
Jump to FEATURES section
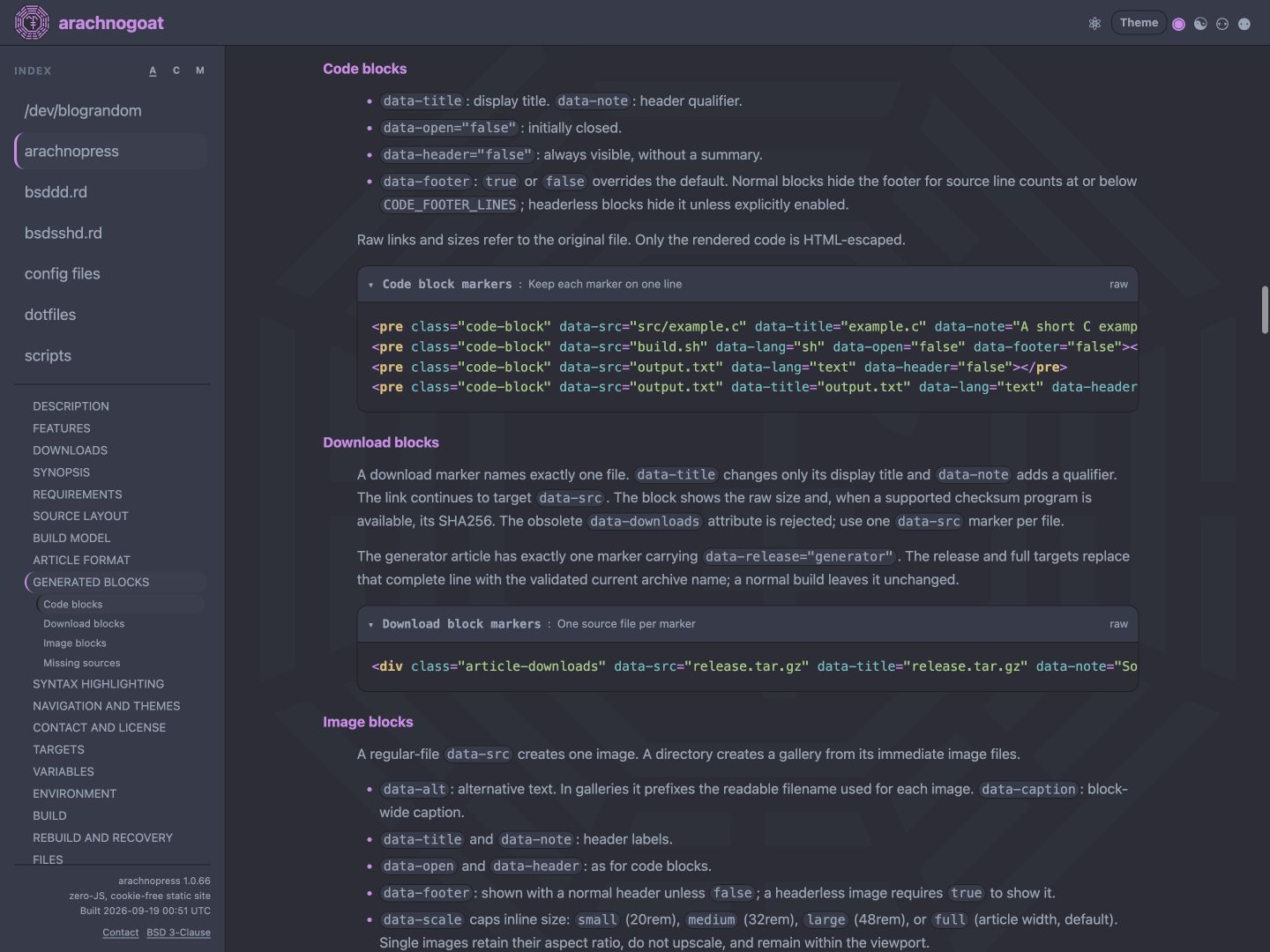point(62,428)
